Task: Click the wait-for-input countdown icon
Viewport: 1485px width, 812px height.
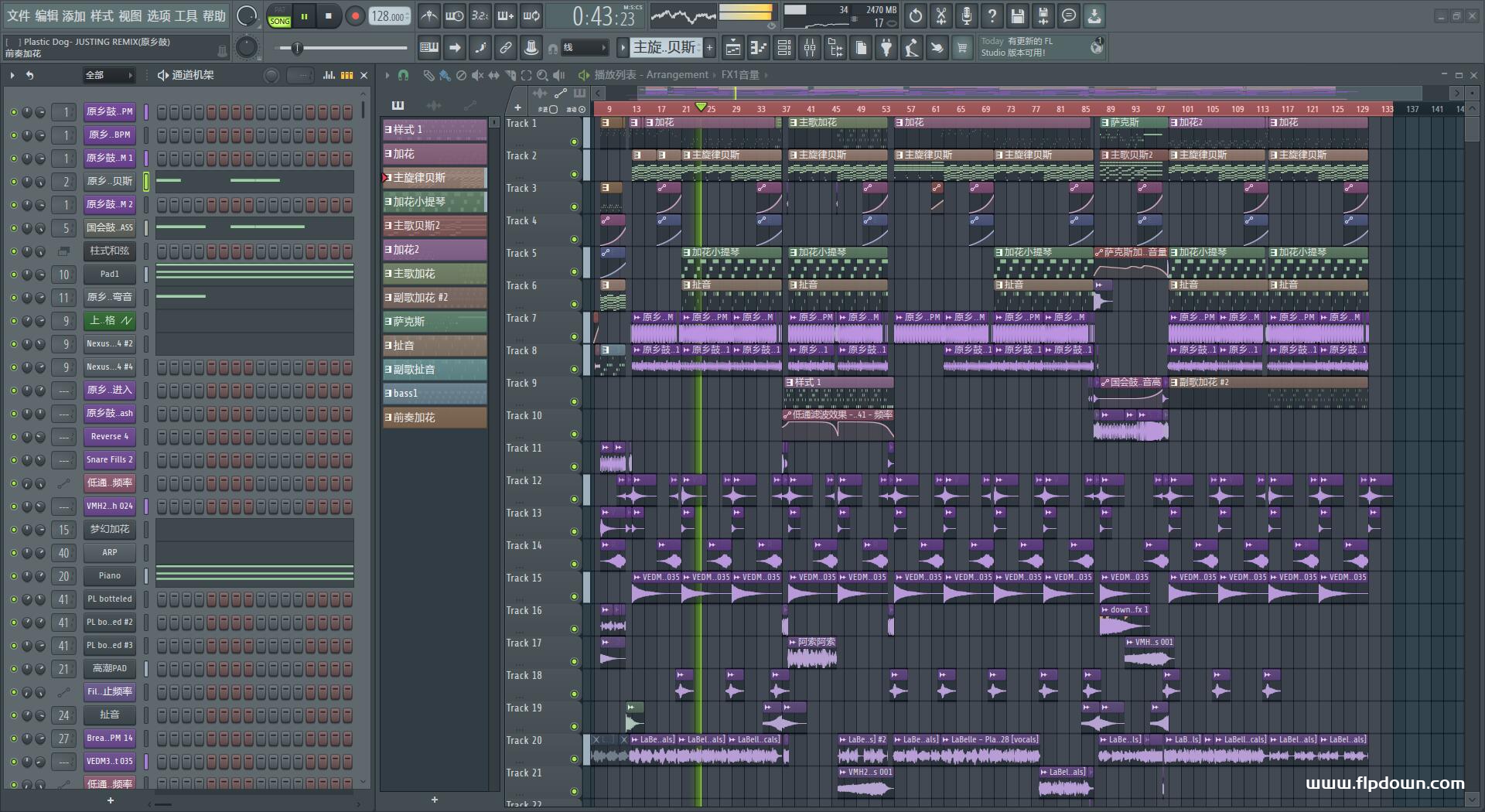Action: (455, 15)
